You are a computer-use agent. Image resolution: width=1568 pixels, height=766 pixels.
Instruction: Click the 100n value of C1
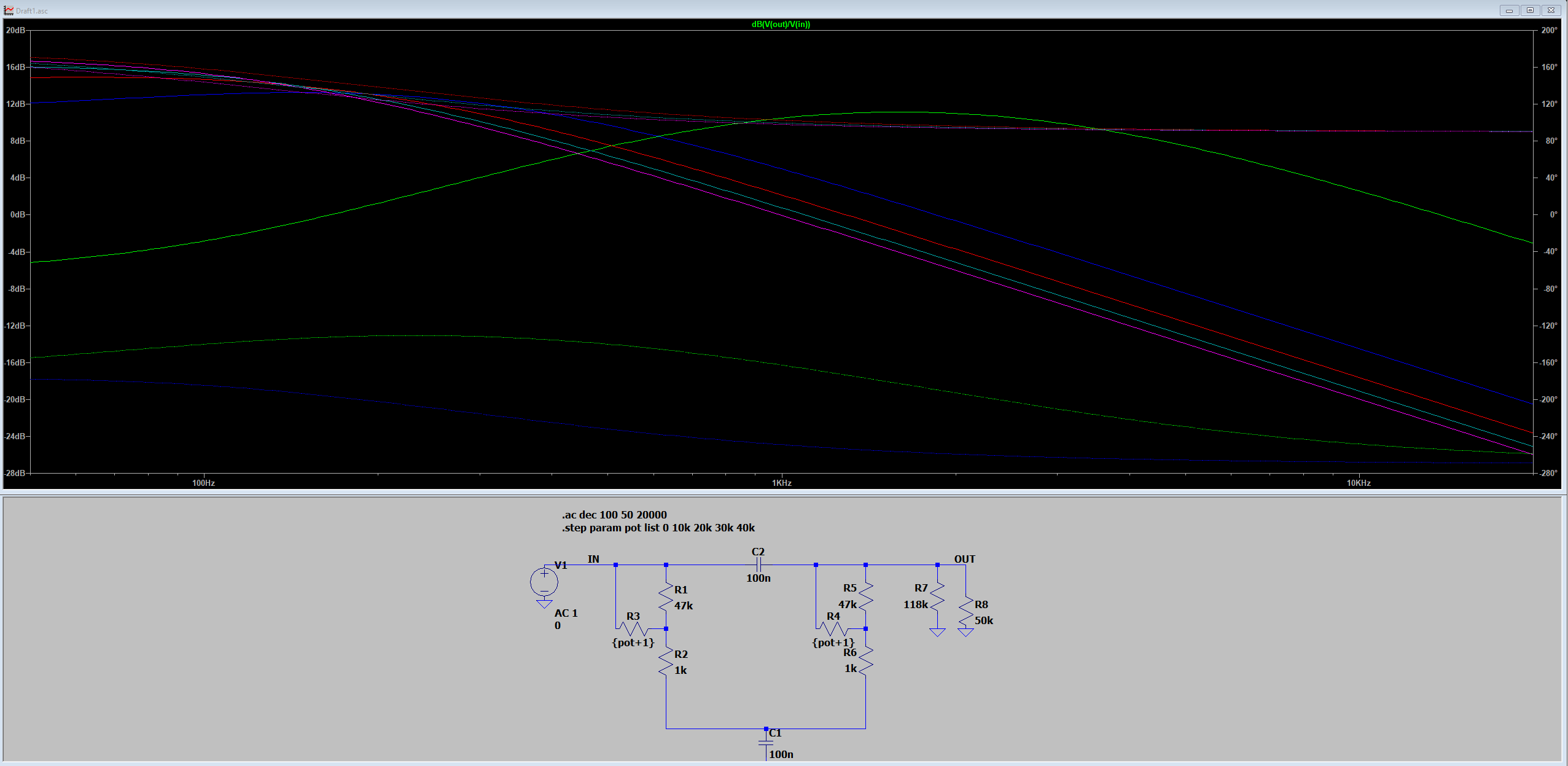(781, 754)
